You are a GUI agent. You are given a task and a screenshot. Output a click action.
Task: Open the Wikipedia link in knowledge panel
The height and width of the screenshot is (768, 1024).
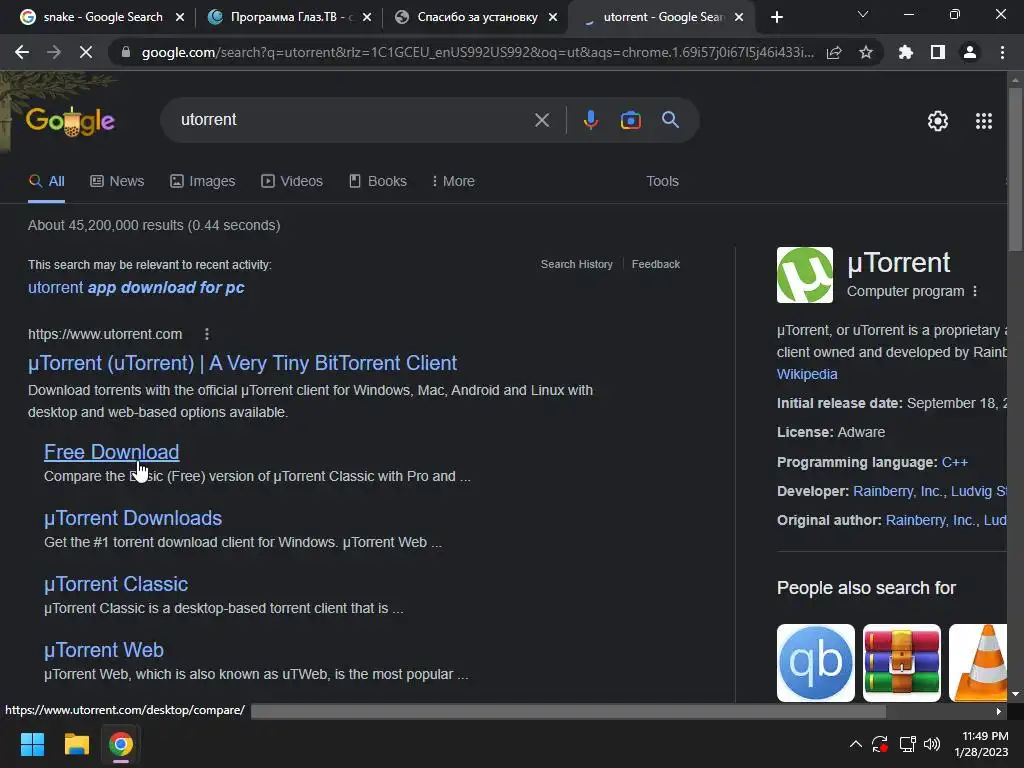[807, 374]
